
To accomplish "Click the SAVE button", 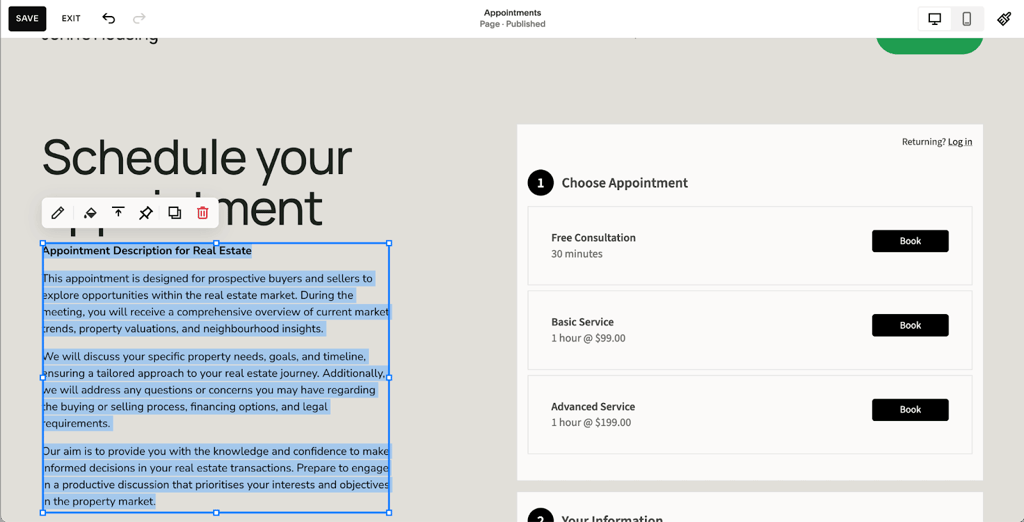I will 27,18.
